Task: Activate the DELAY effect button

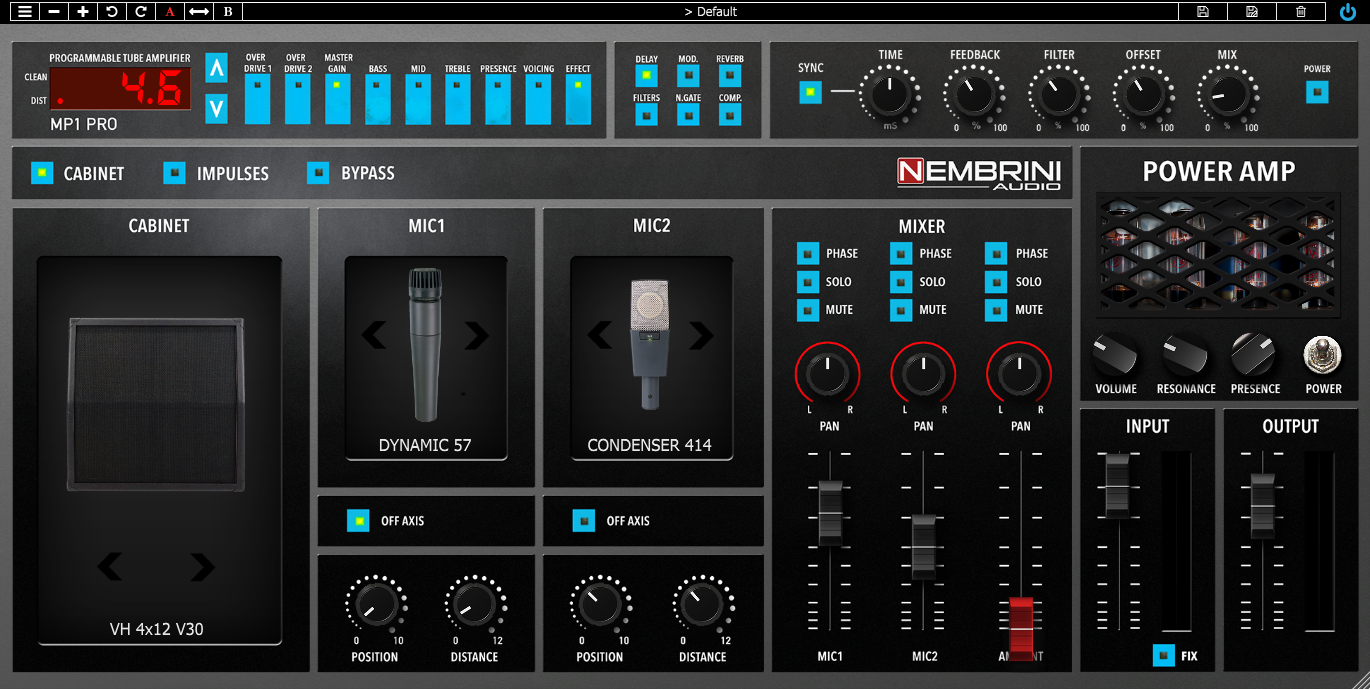Action: click(646, 73)
